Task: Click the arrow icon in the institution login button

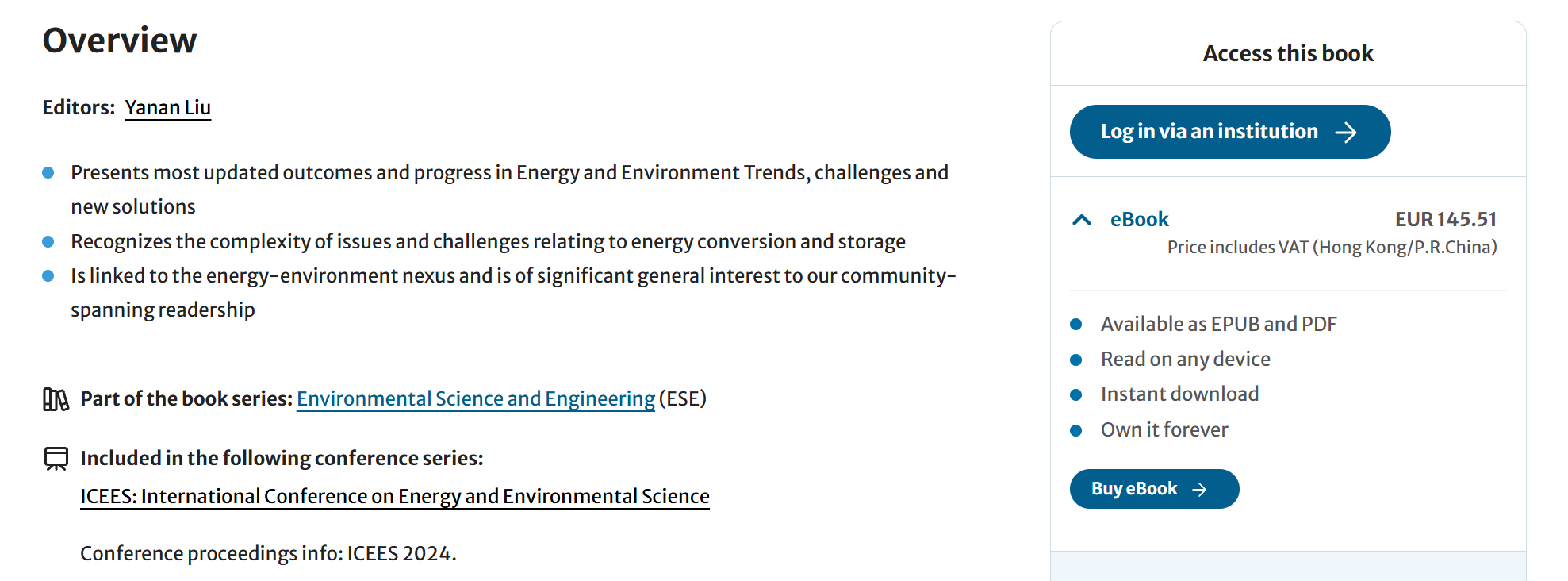Action: tap(1346, 133)
